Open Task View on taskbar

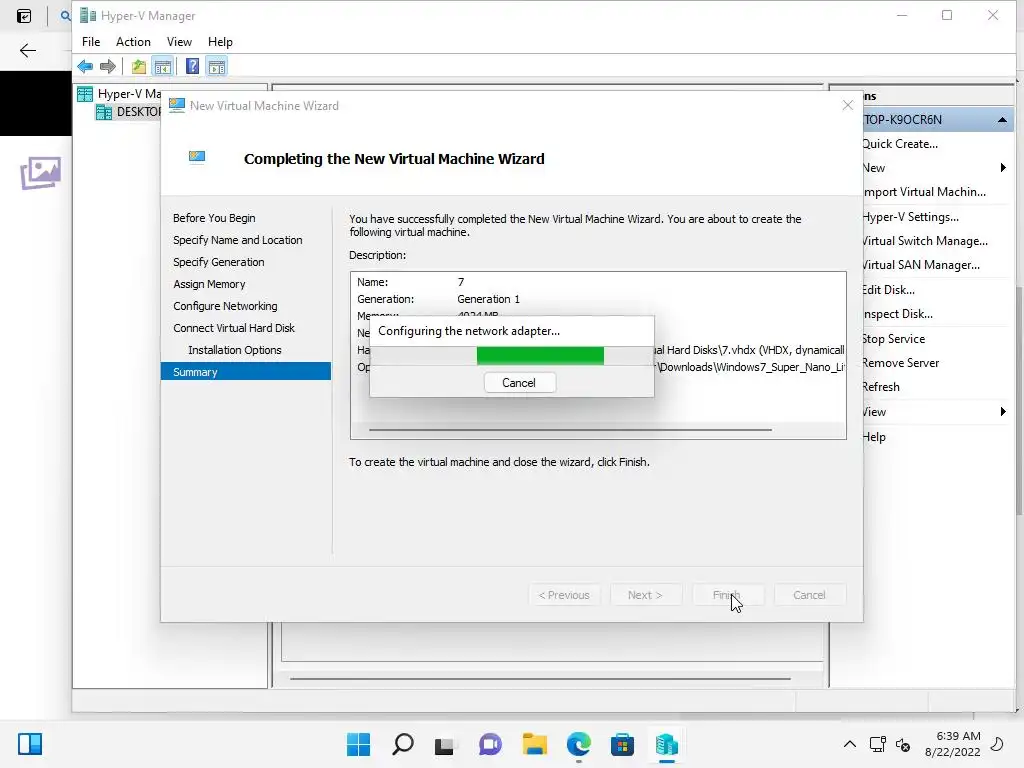445,744
